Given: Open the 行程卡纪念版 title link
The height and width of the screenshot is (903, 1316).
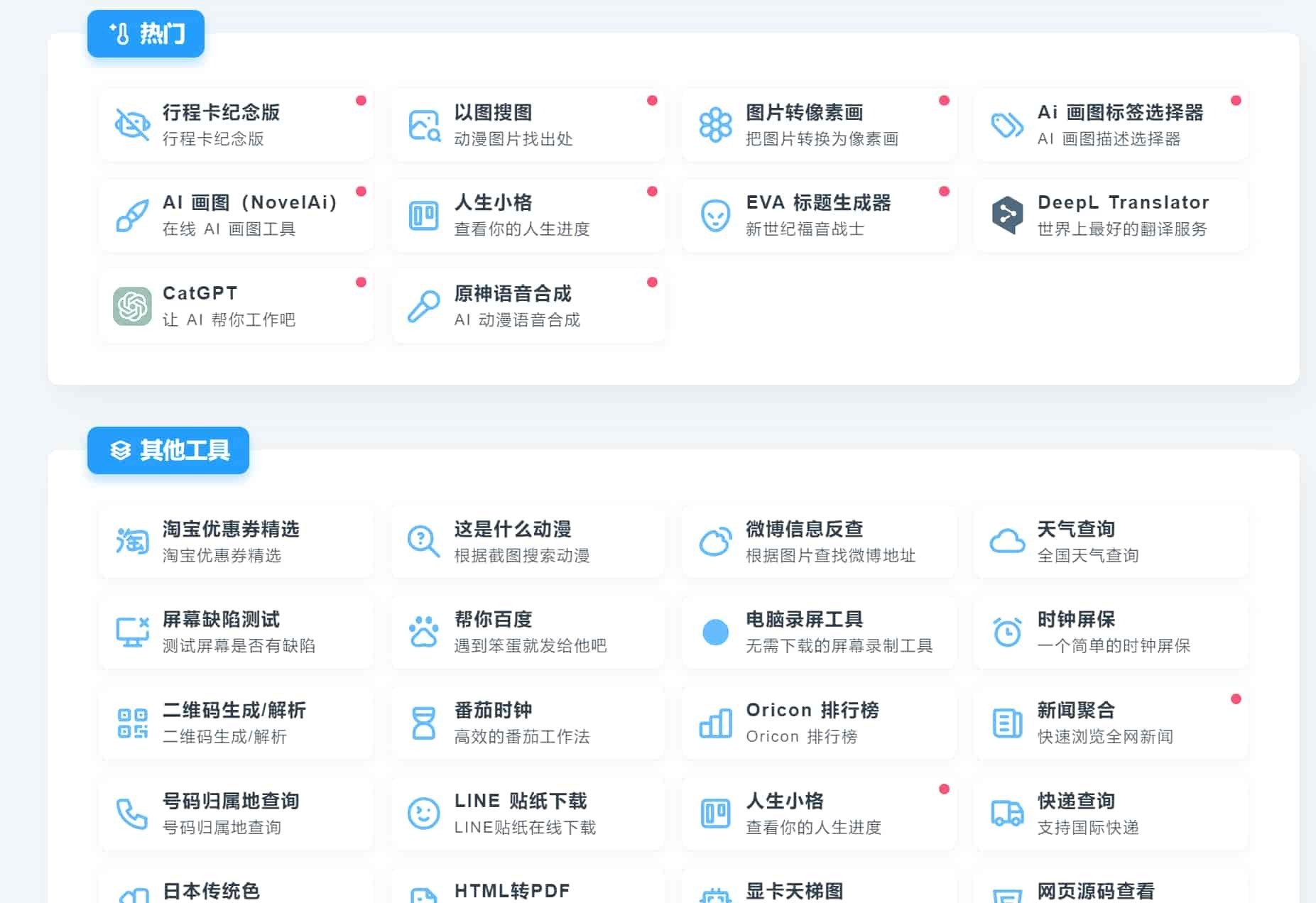Looking at the screenshot, I should click(221, 112).
